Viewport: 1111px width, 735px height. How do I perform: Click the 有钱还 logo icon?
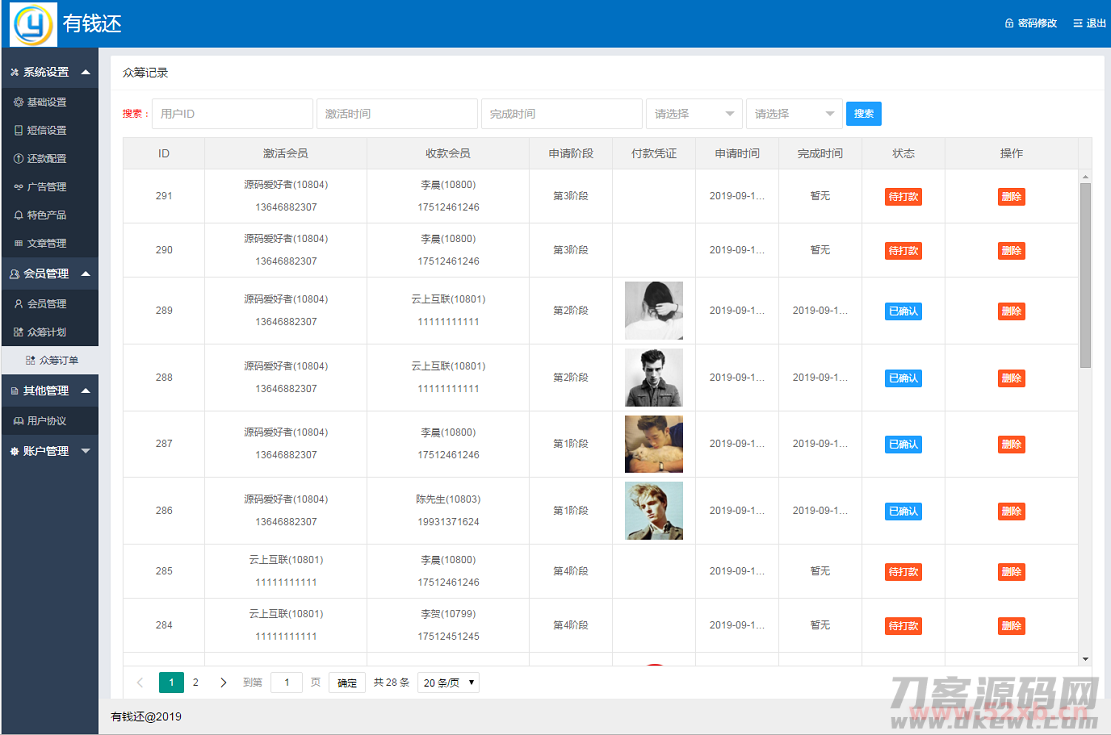point(32,24)
